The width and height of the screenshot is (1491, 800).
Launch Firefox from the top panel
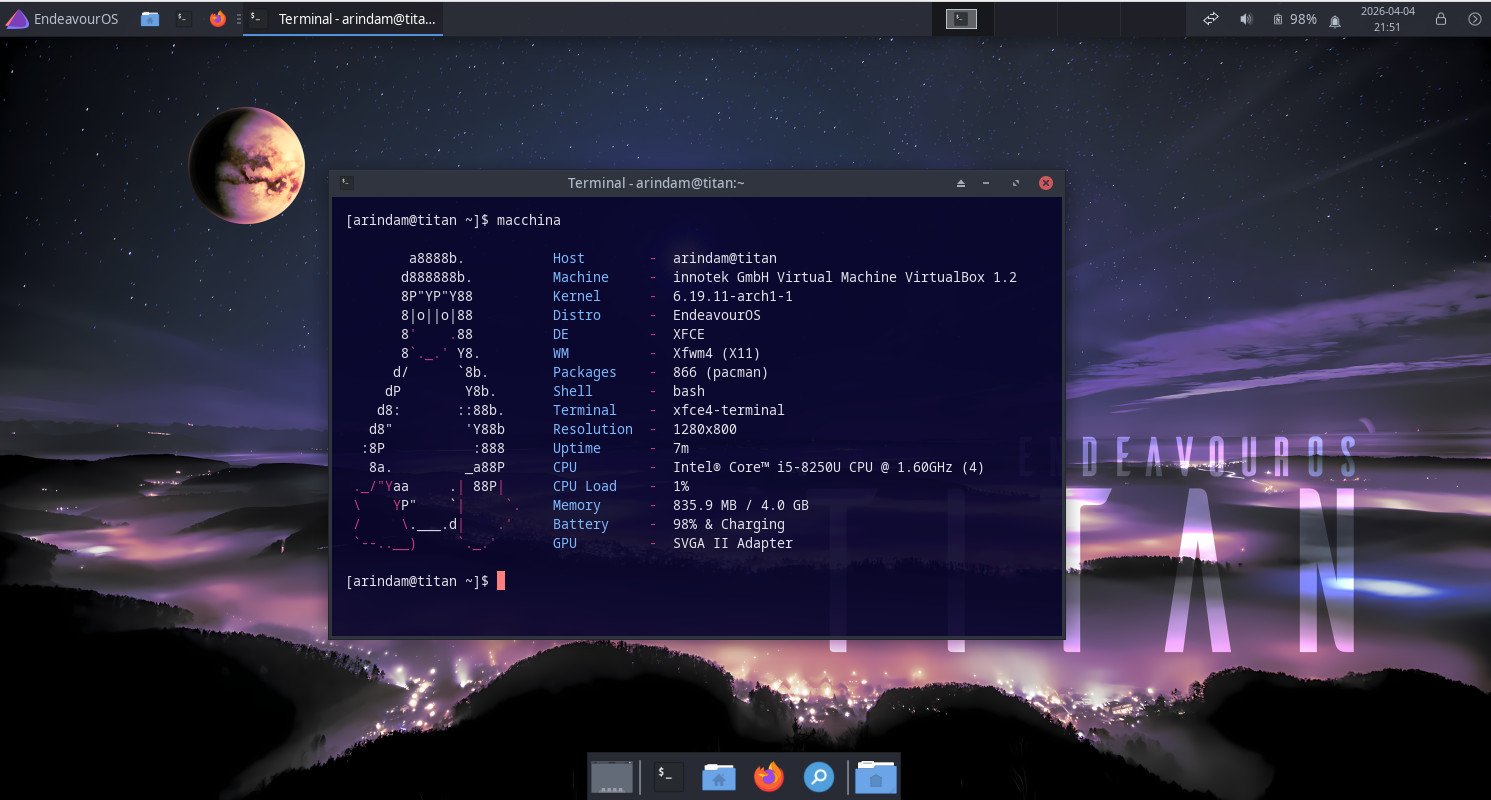pos(217,19)
